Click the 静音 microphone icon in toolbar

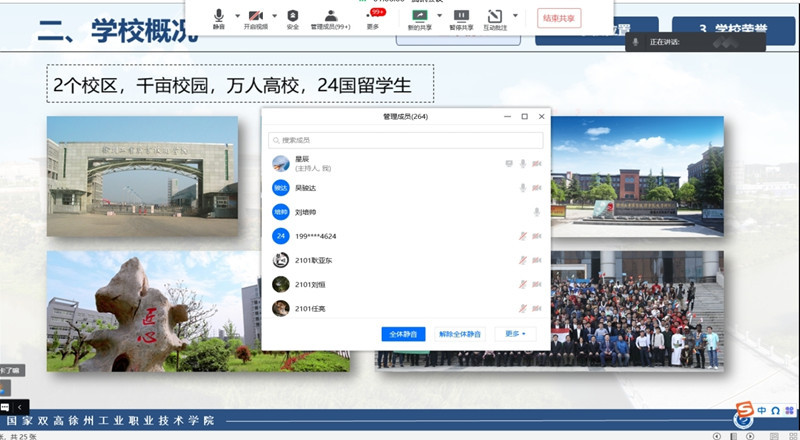pos(219,15)
